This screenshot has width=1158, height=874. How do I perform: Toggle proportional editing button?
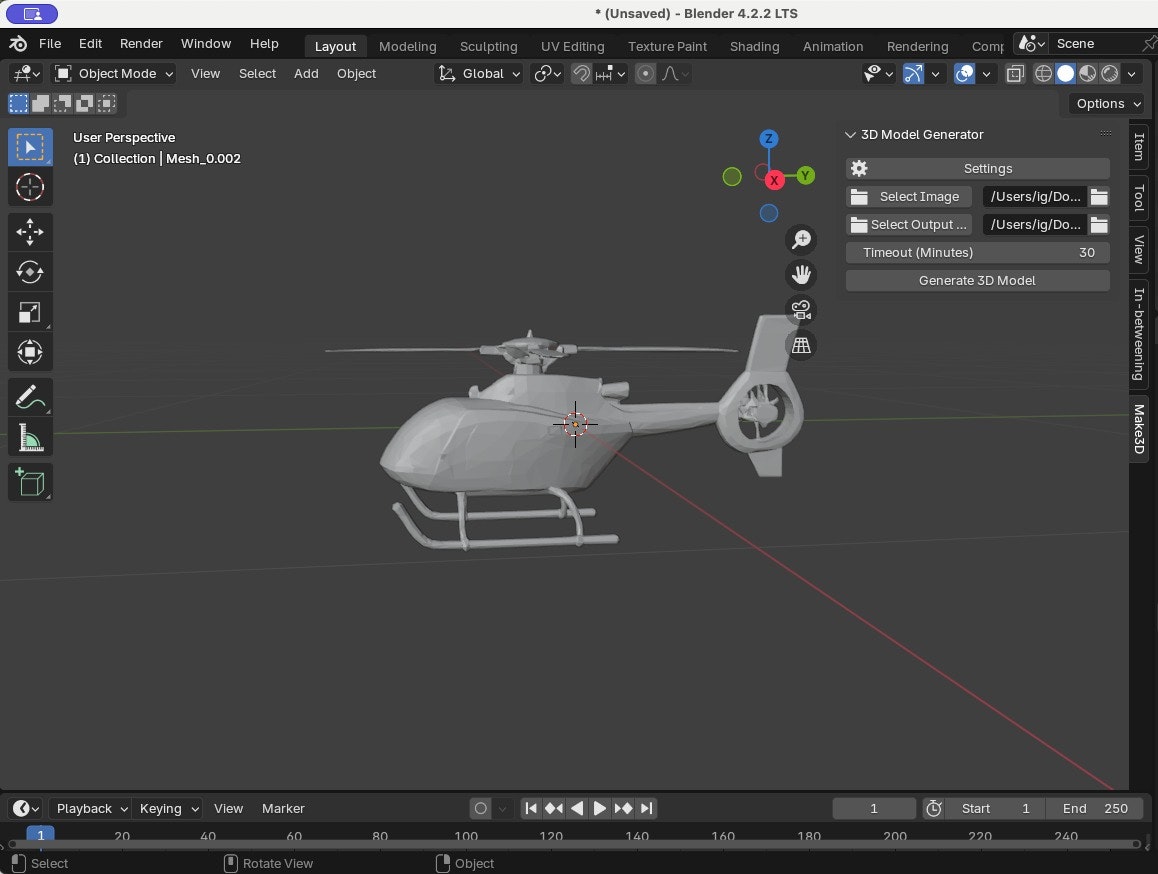(x=645, y=74)
